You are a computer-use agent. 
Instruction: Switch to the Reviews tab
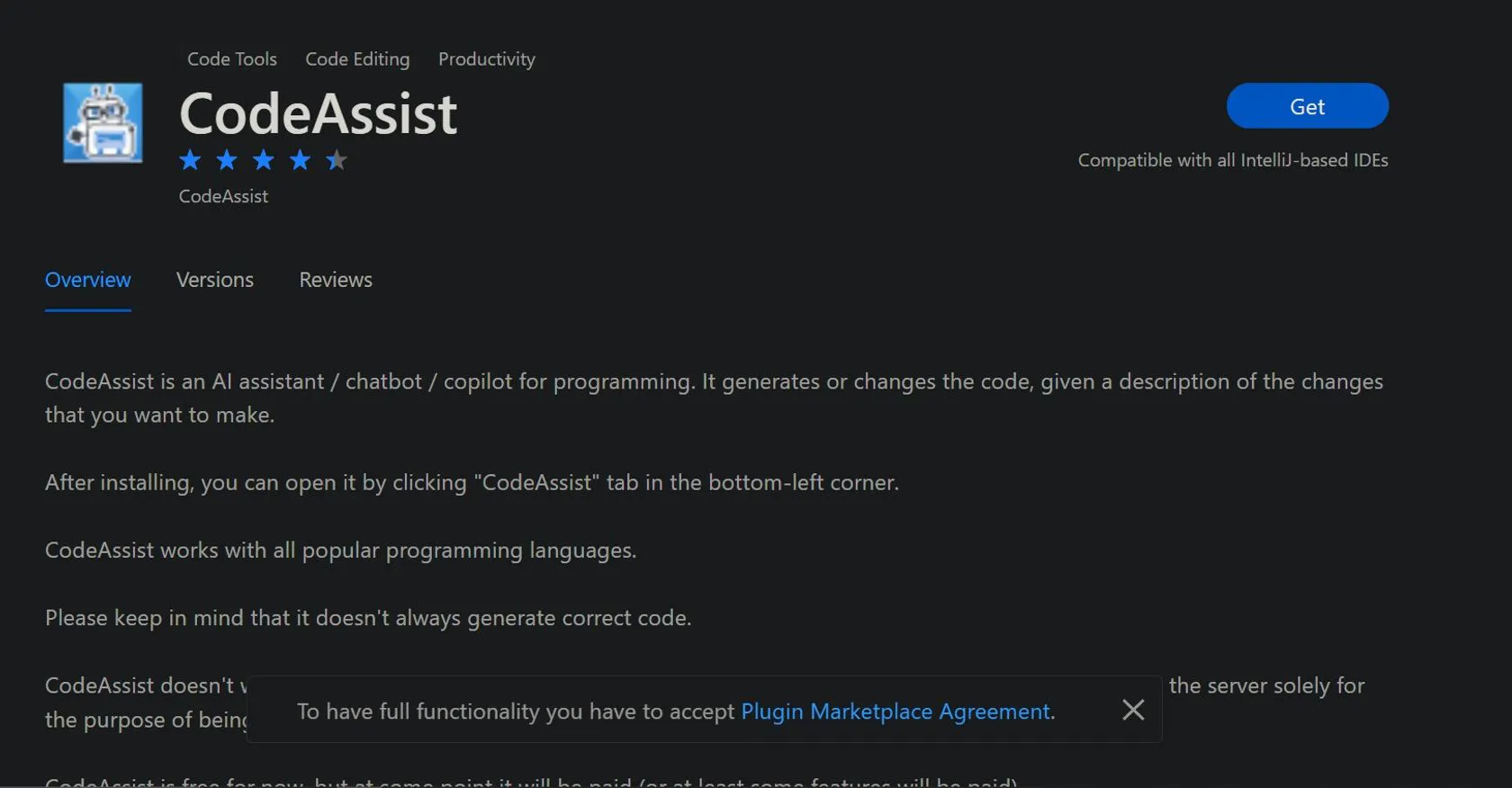click(336, 280)
